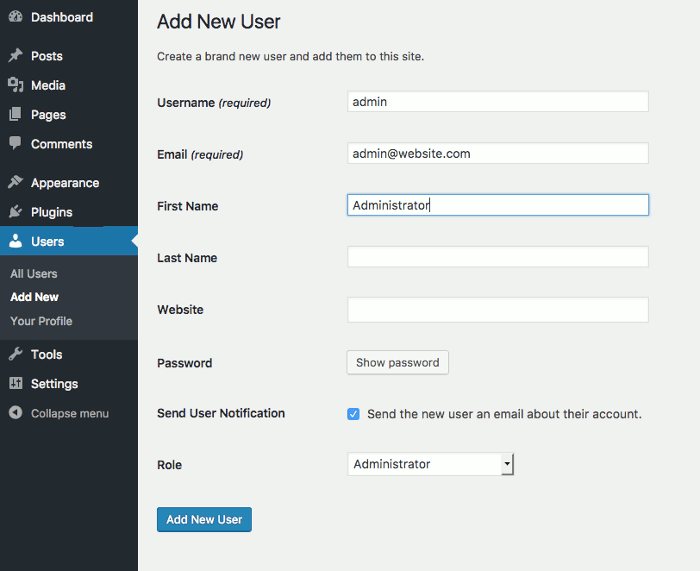Screen dimensions: 700x571
Task: Click the empty Website field
Action: pyautogui.click(x=498, y=310)
